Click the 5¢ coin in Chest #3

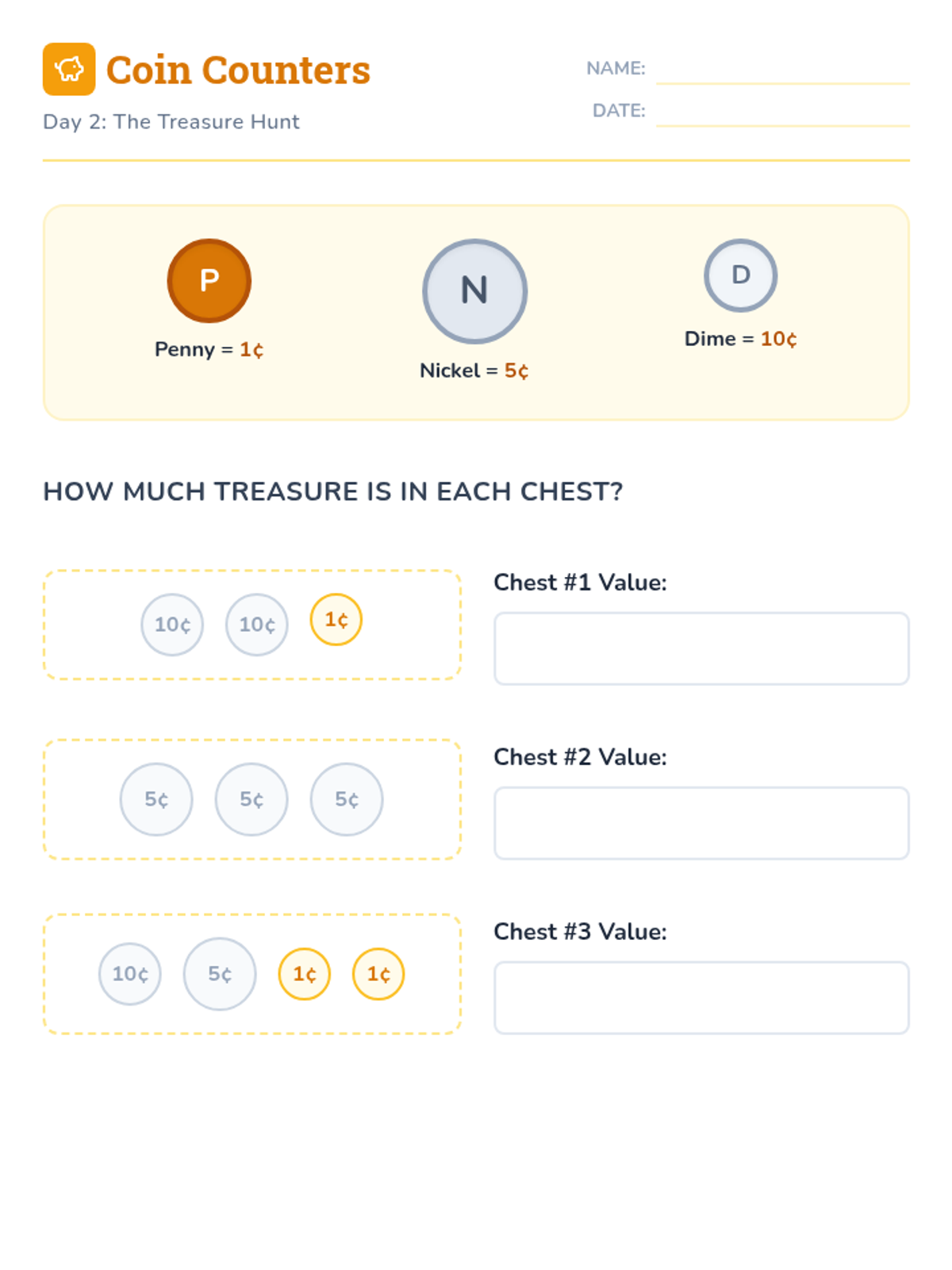coord(220,974)
